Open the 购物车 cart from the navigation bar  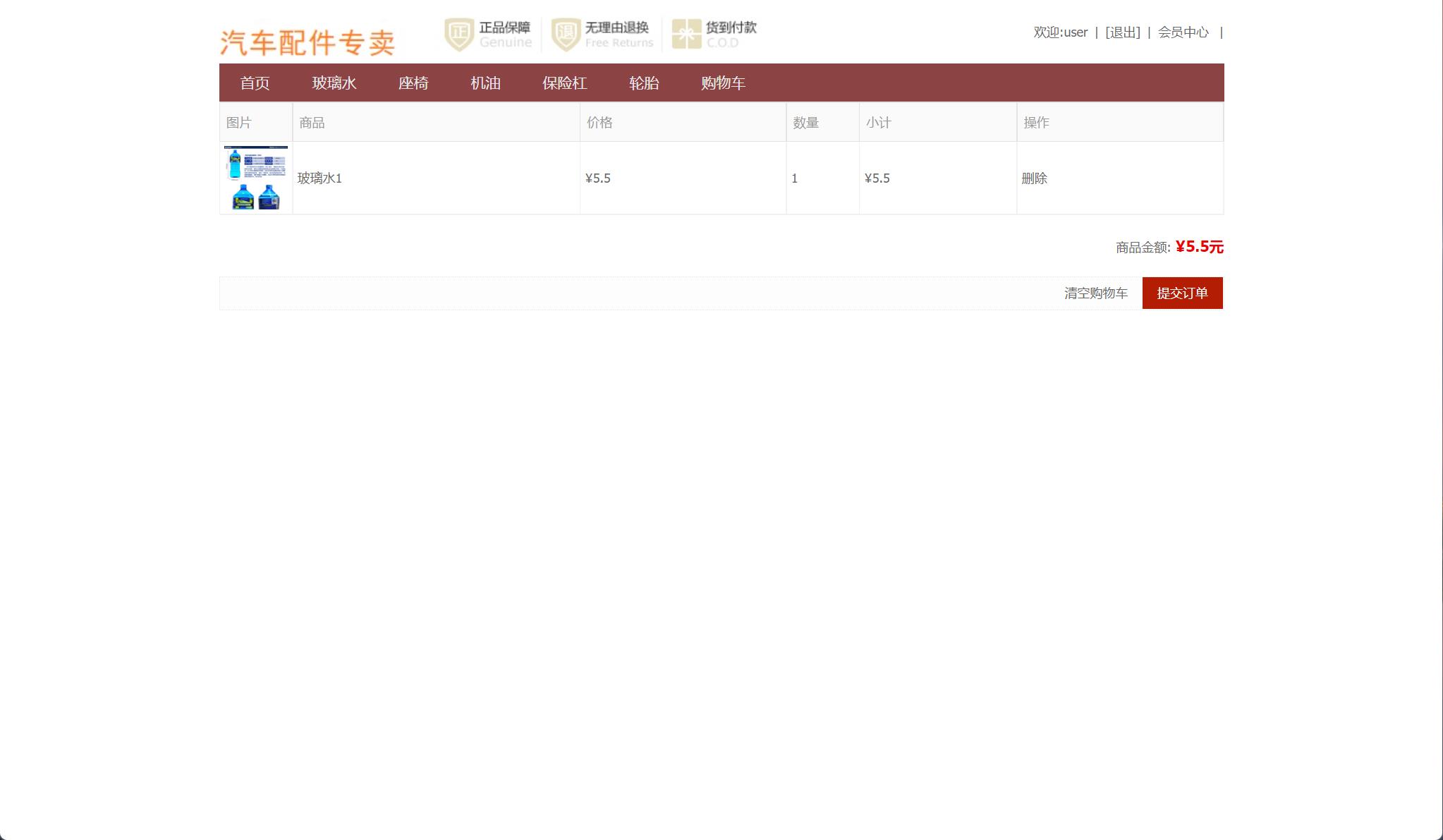pos(722,83)
